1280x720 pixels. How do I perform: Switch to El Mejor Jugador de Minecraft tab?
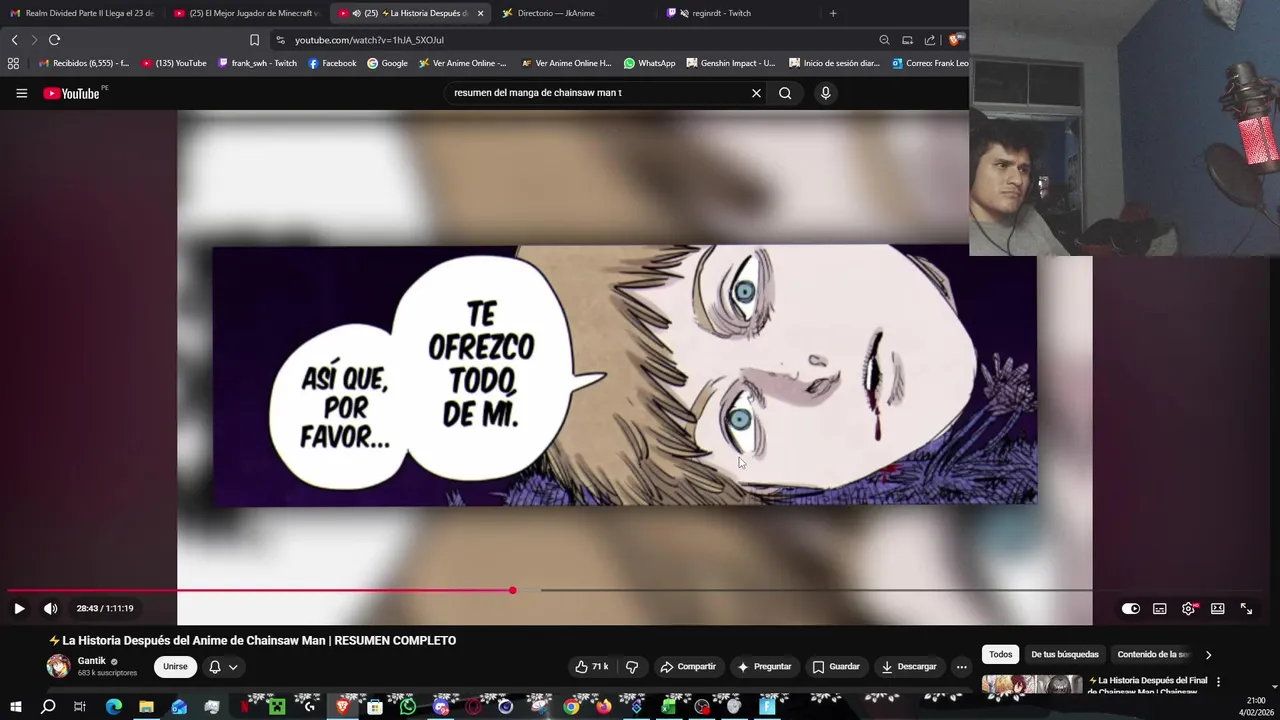tap(245, 13)
